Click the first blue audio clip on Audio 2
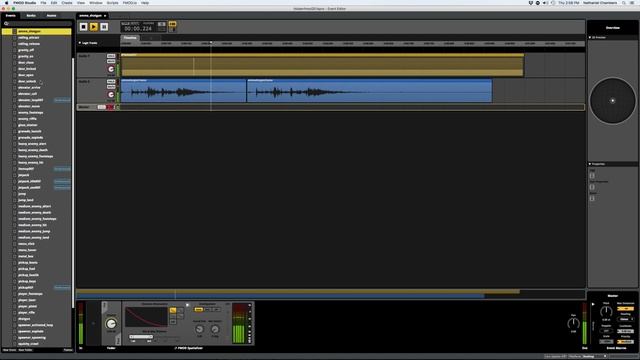This screenshot has width=640, height=360. [x=183, y=91]
